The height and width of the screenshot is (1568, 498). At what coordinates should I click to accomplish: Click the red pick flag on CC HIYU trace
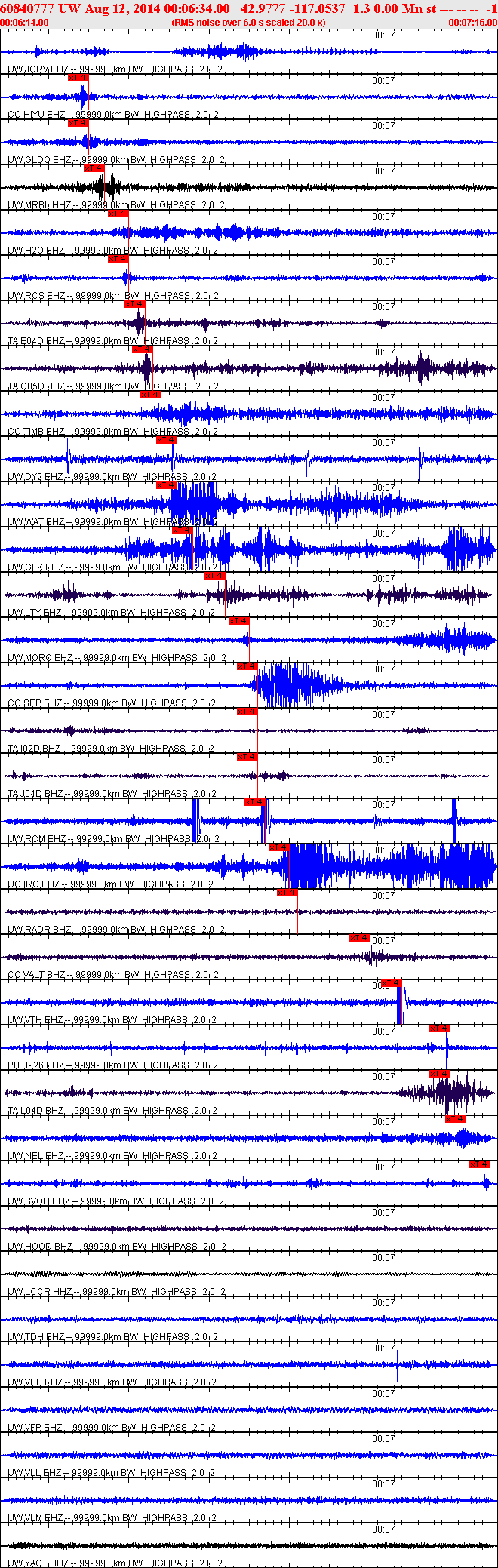[78, 78]
